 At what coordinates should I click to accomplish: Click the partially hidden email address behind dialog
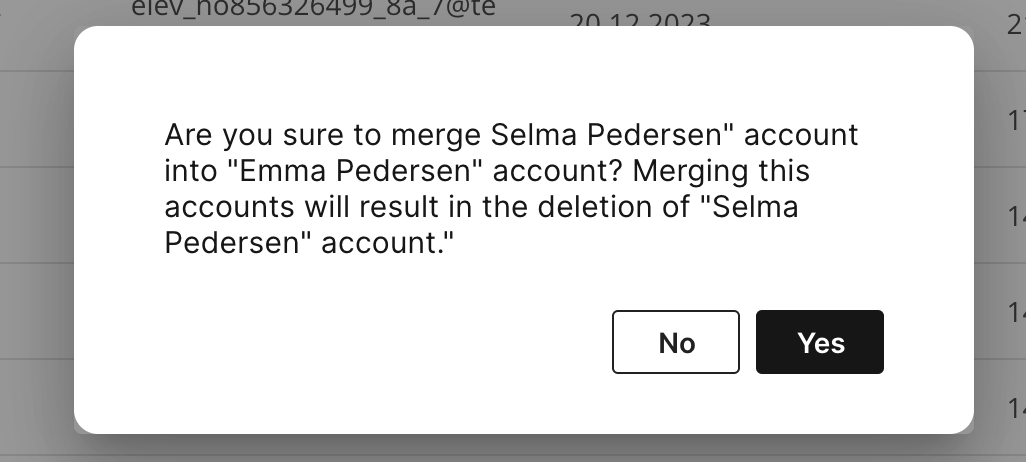pos(314,10)
